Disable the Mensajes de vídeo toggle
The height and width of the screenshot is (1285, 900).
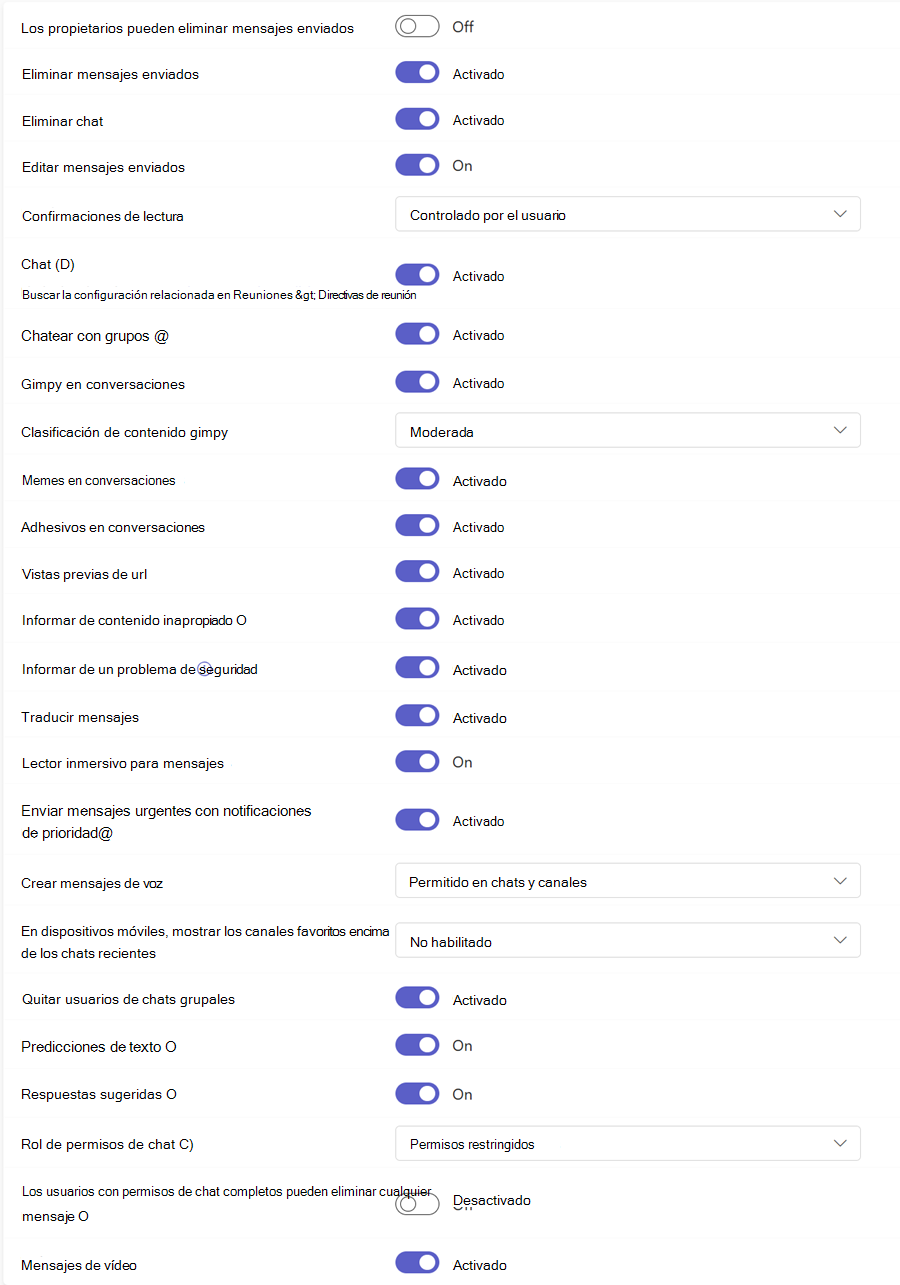tap(417, 1264)
